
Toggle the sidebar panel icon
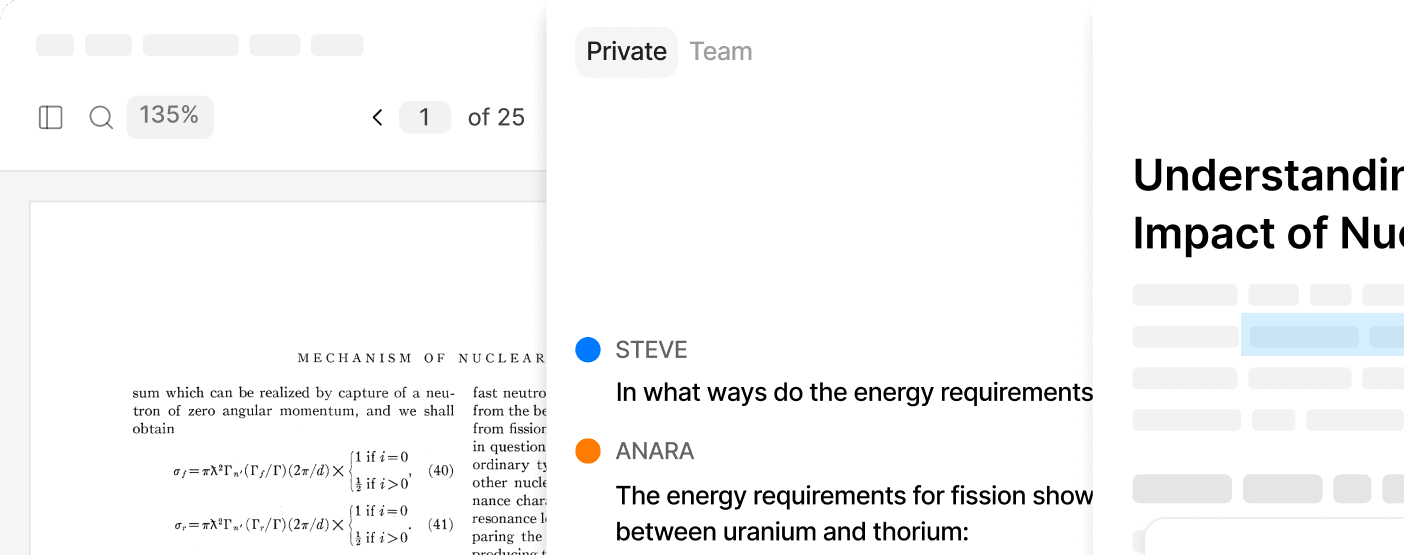pyautogui.click(x=51, y=118)
